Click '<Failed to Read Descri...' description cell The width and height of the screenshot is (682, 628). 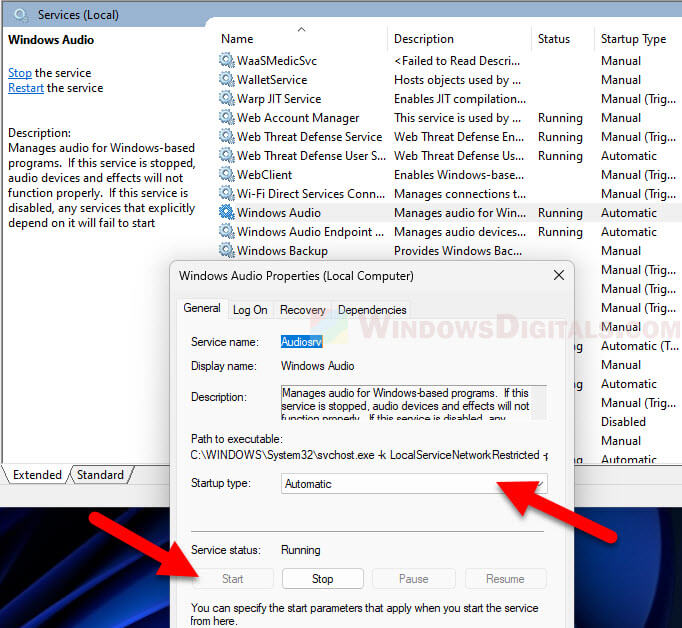coord(457,60)
